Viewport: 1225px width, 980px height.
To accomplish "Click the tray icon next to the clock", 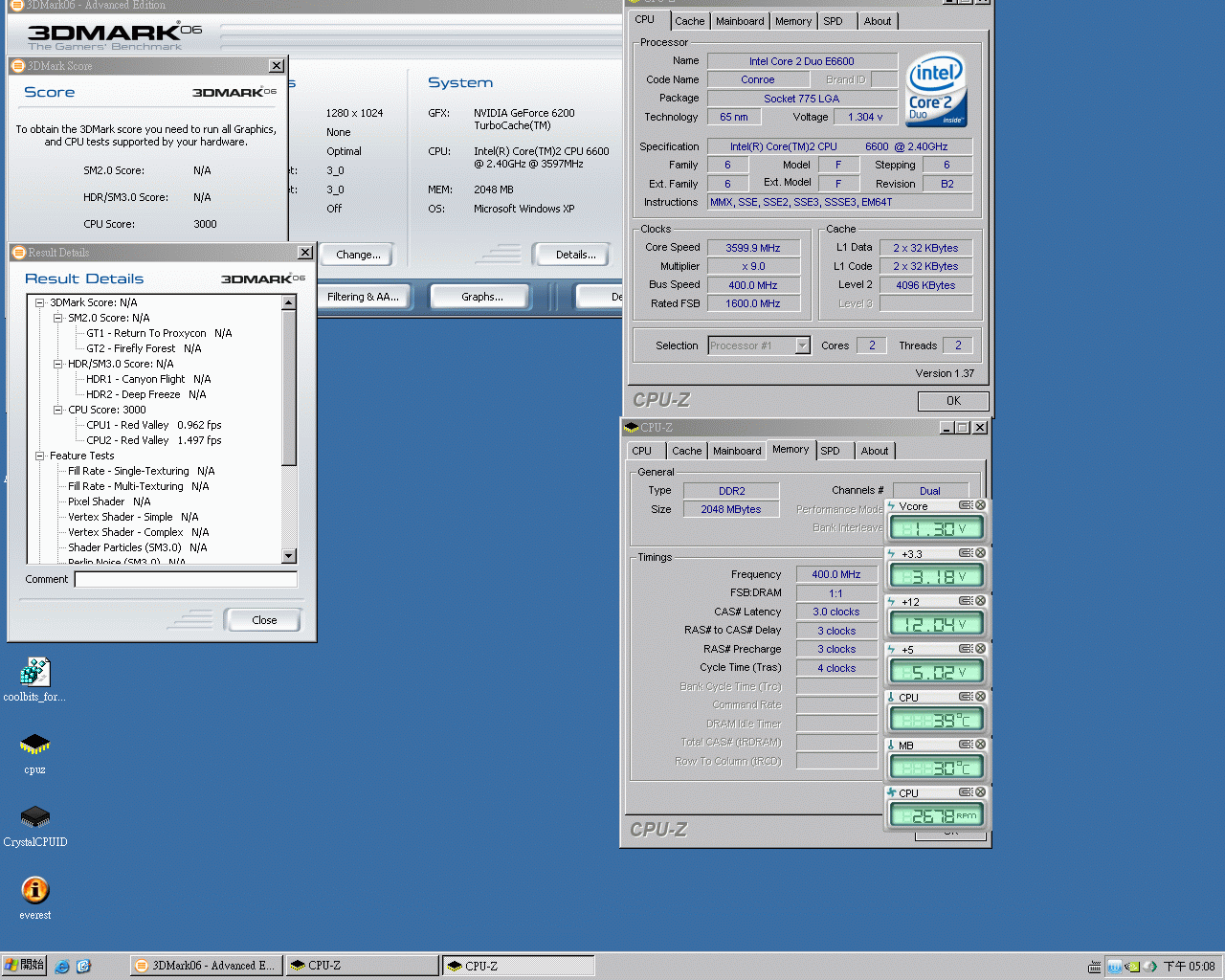I will [1151, 967].
